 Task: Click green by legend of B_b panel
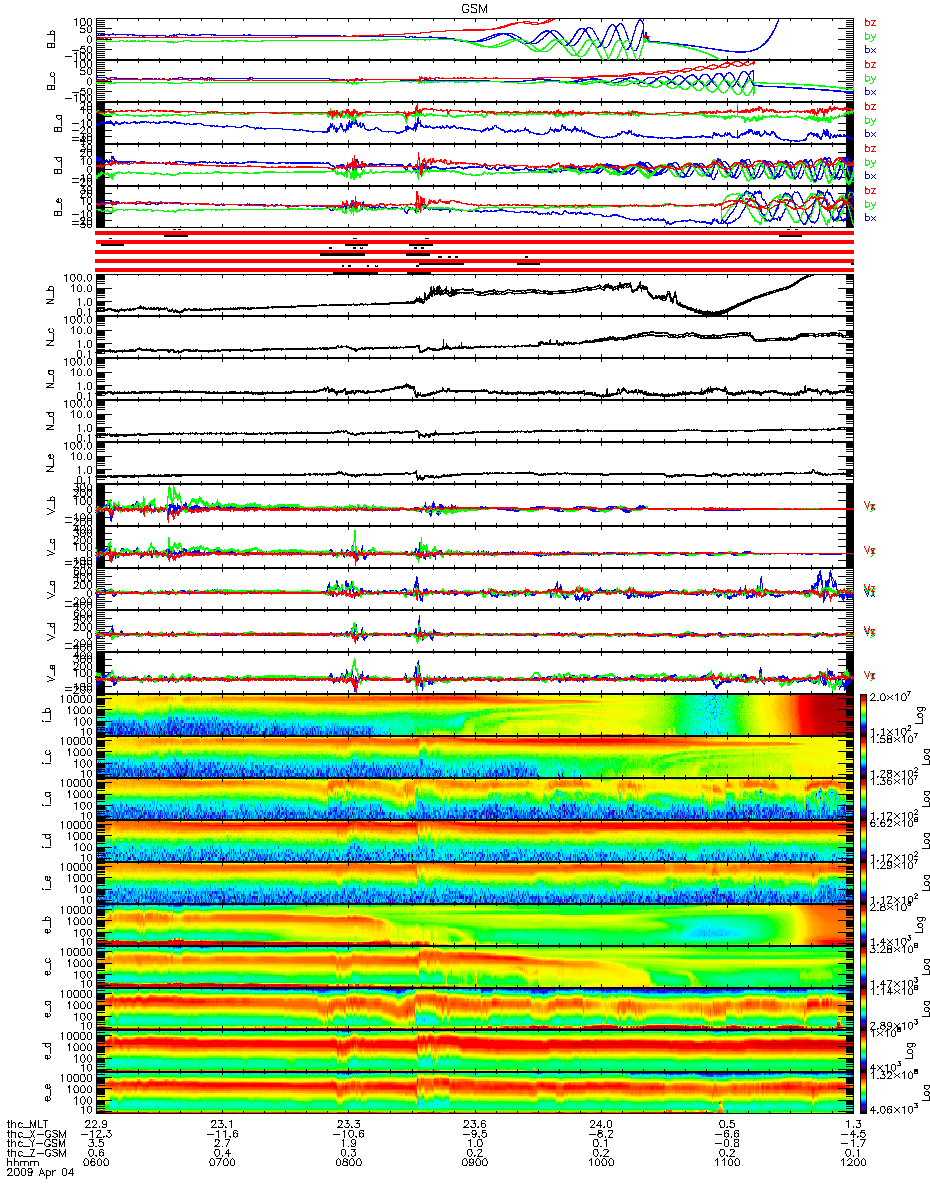(x=870, y=36)
